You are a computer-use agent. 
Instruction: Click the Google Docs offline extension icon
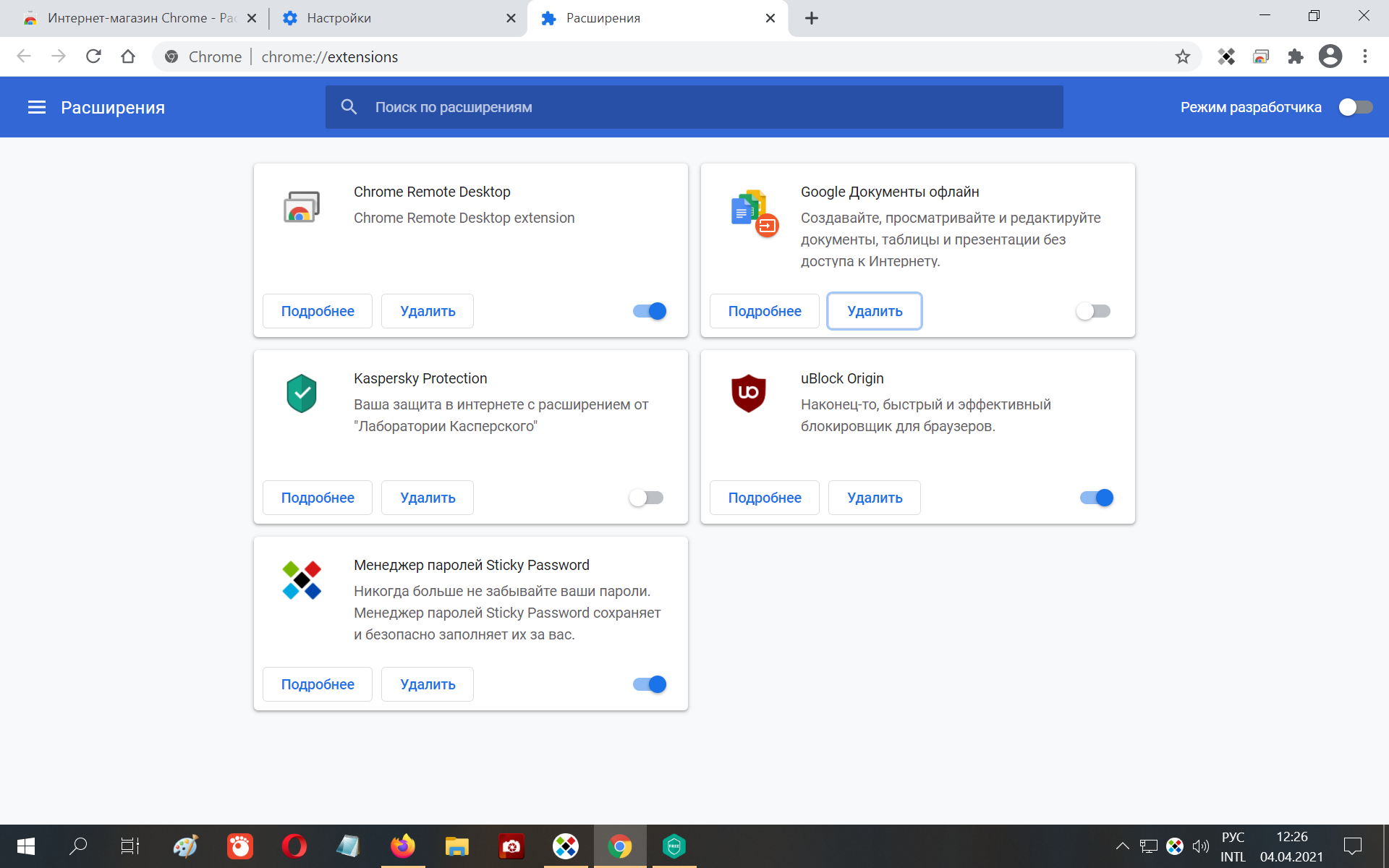[754, 213]
